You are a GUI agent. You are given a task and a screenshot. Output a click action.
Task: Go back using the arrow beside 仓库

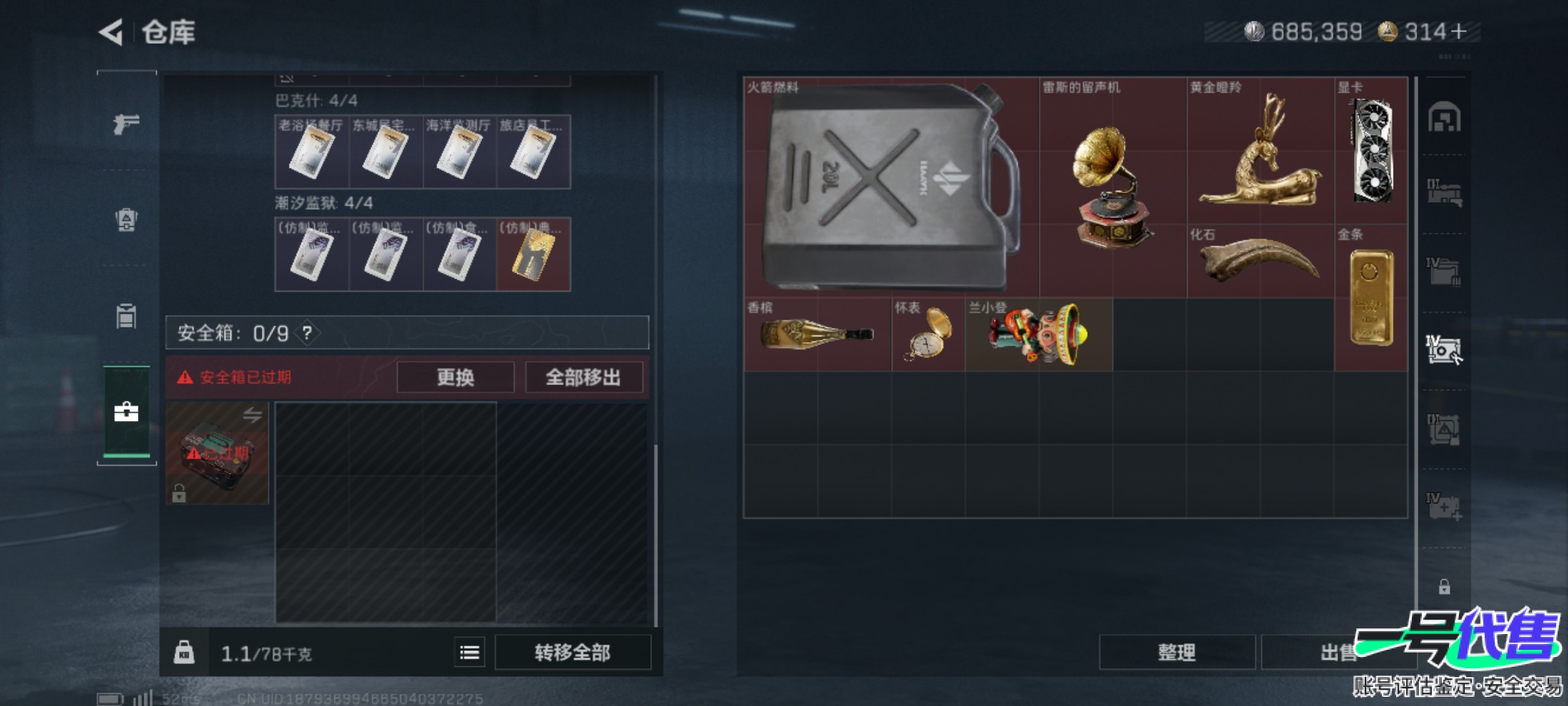[111, 32]
